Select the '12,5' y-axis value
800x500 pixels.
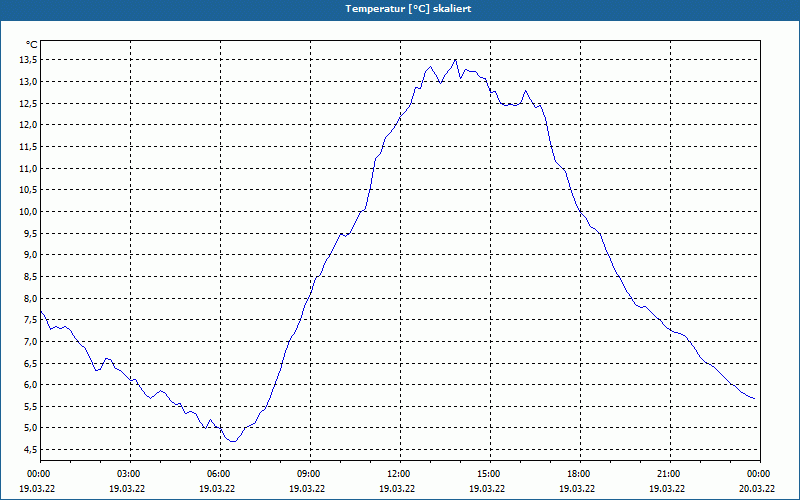[29, 104]
